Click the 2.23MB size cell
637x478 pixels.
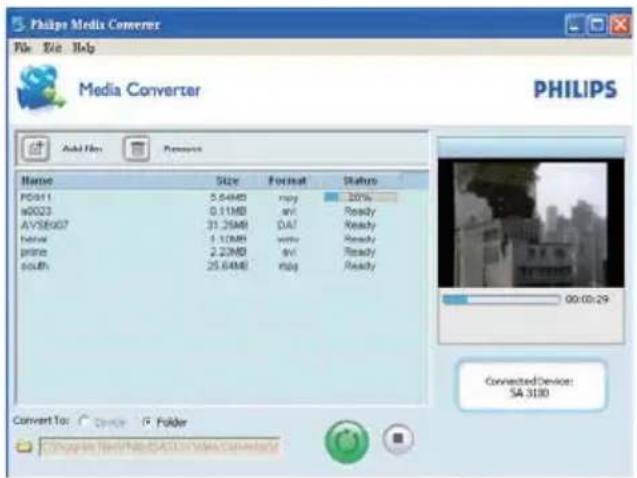tap(228, 252)
